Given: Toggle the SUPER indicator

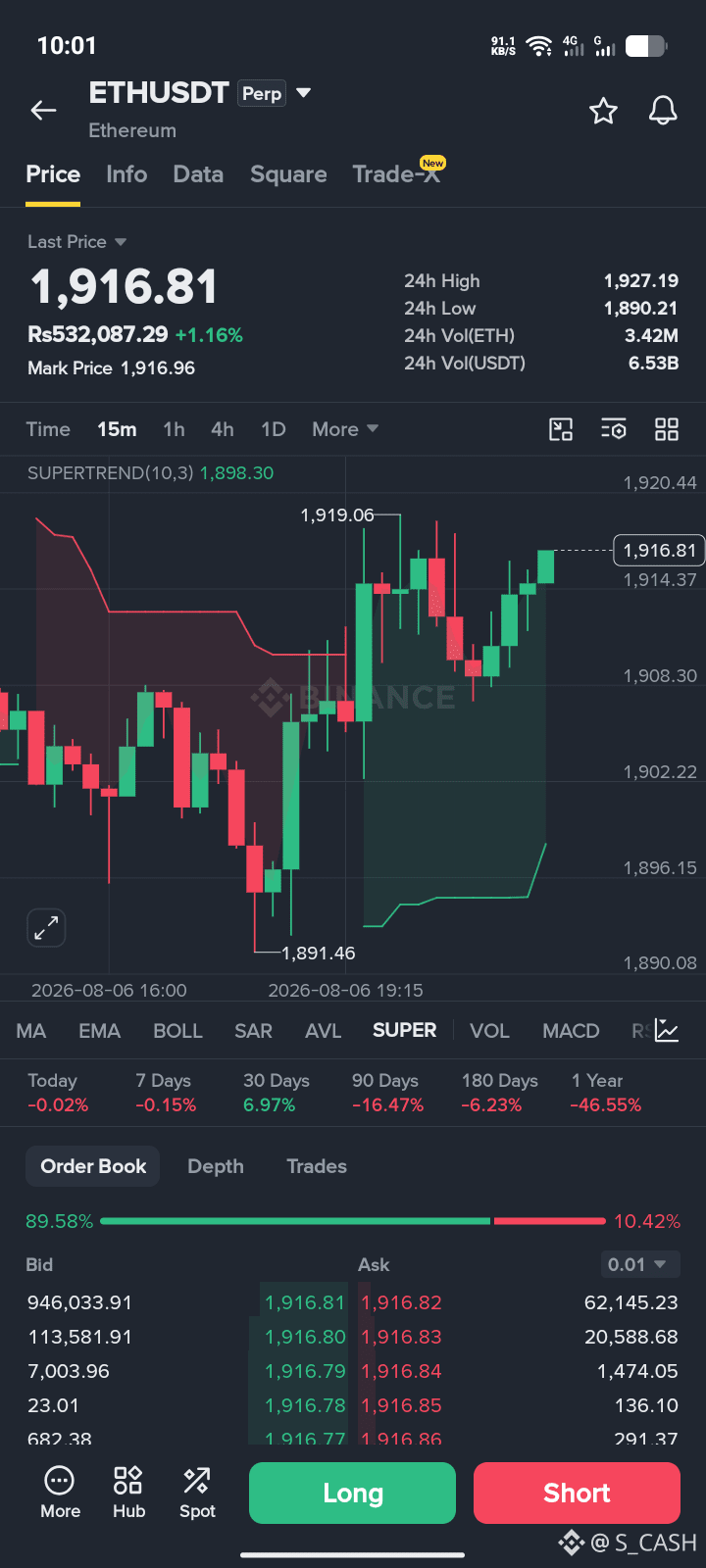Looking at the screenshot, I should click(x=405, y=1030).
